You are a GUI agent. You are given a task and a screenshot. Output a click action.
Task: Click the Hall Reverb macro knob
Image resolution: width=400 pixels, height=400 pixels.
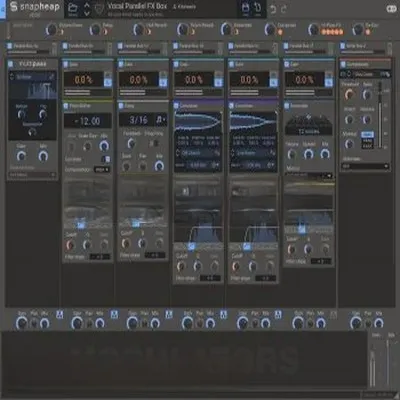pos(138,30)
